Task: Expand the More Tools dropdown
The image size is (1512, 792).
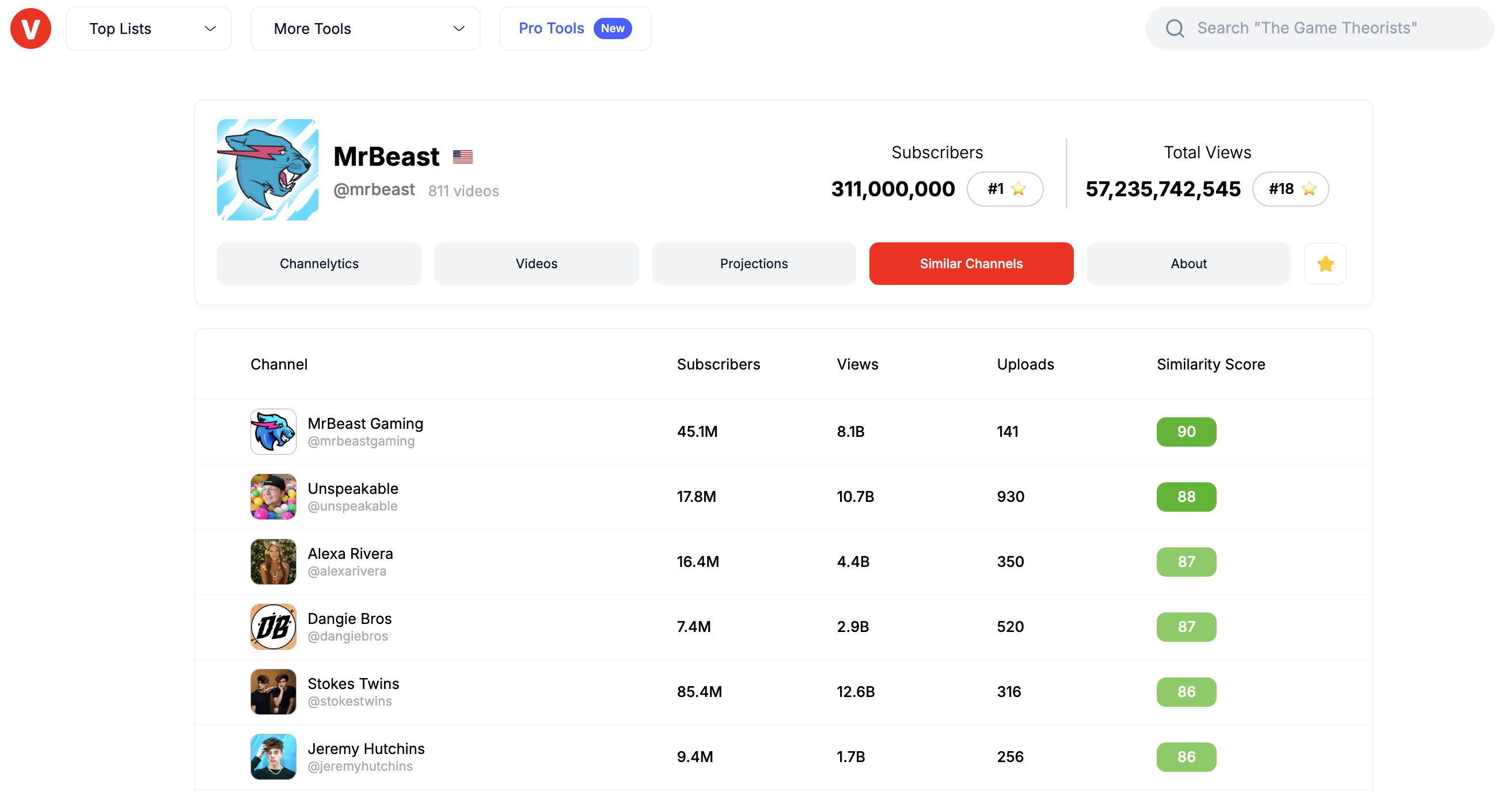Action: point(365,28)
